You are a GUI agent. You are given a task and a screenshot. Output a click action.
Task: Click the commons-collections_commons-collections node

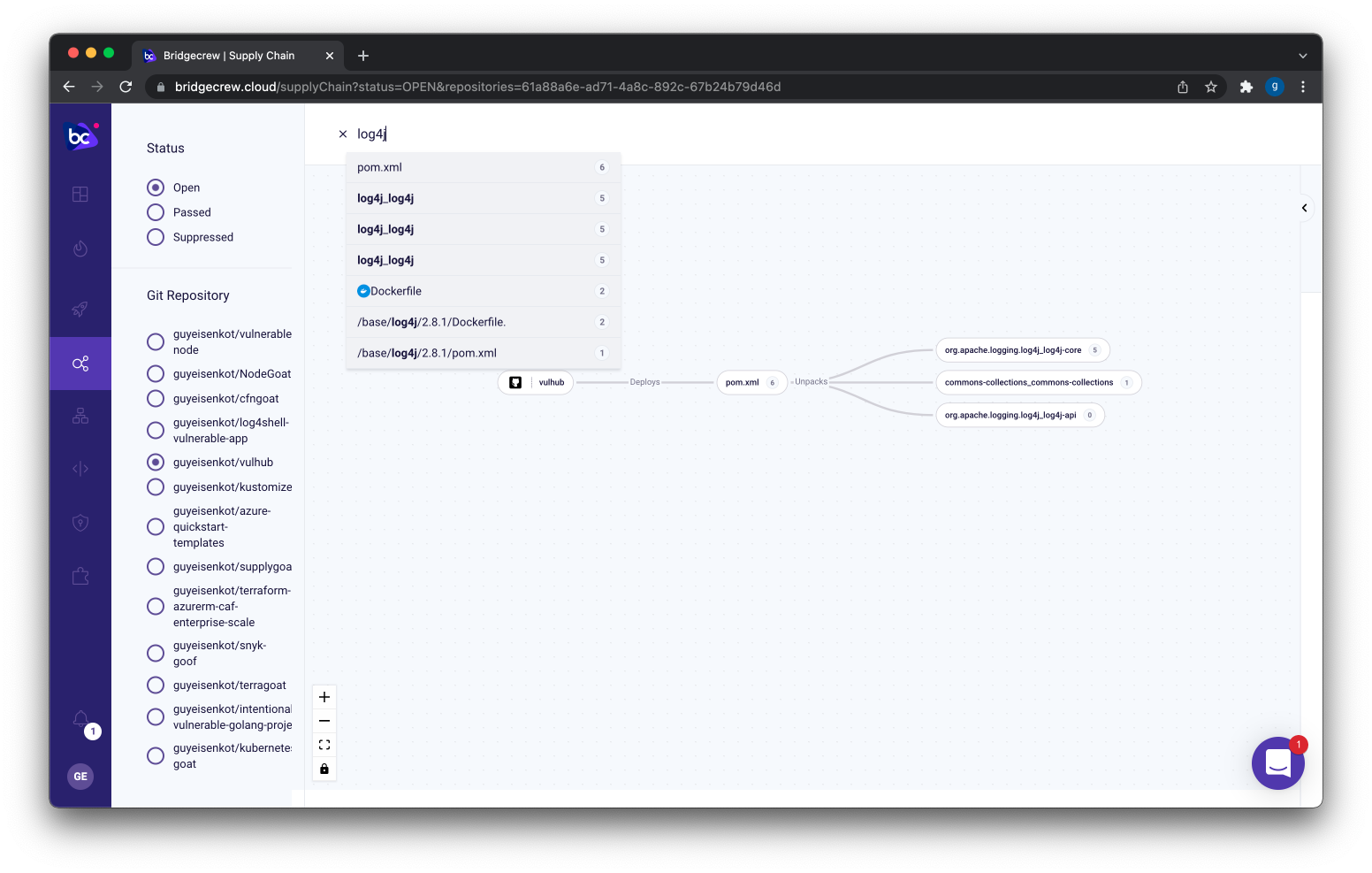point(1039,383)
